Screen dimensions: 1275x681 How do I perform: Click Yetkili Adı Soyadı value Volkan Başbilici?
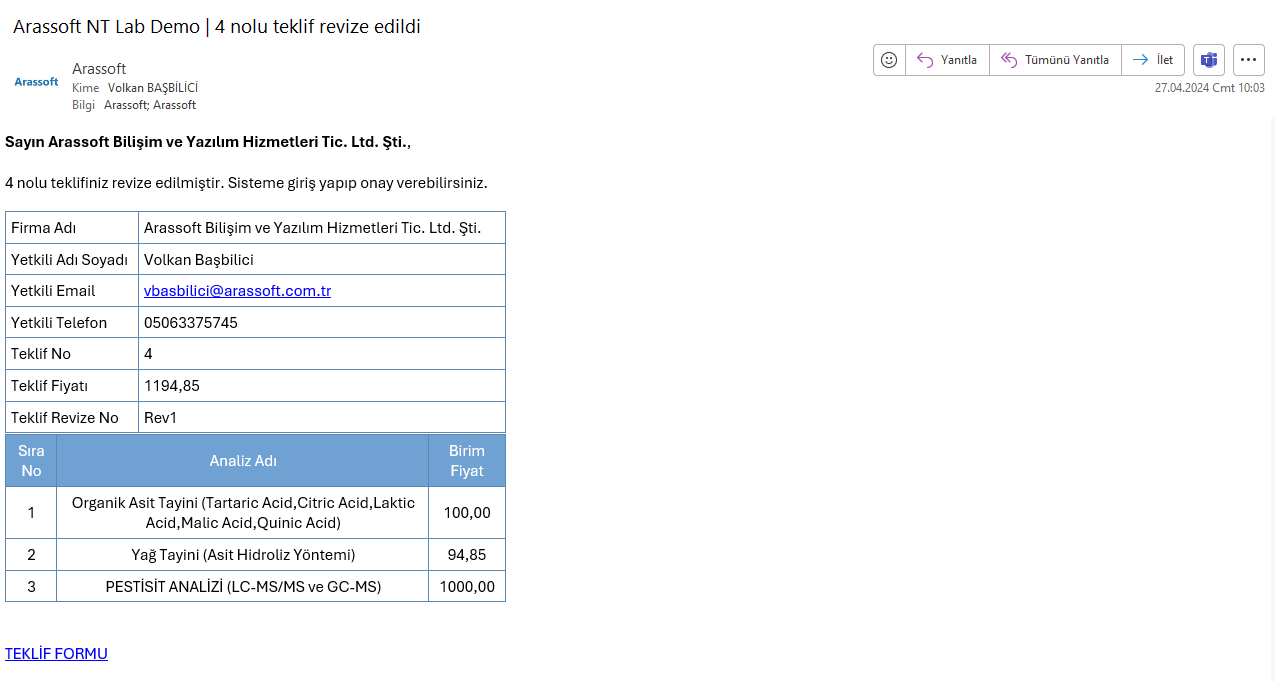tap(199, 260)
